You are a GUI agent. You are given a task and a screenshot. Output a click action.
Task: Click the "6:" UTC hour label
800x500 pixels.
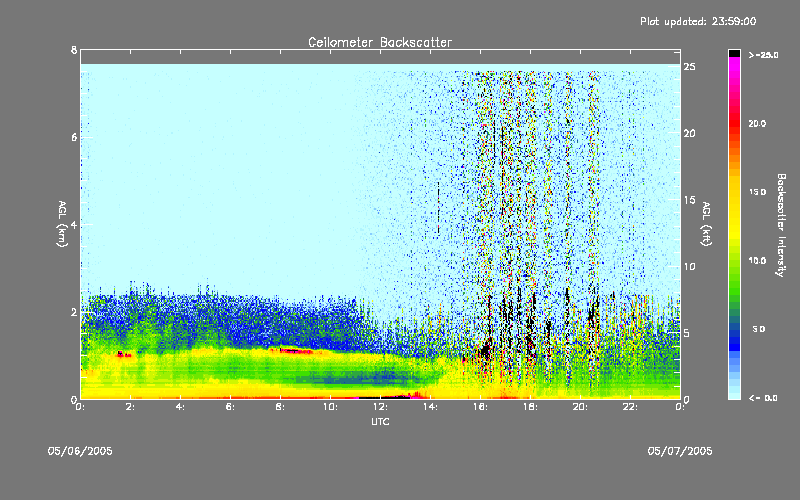(230, 407)
